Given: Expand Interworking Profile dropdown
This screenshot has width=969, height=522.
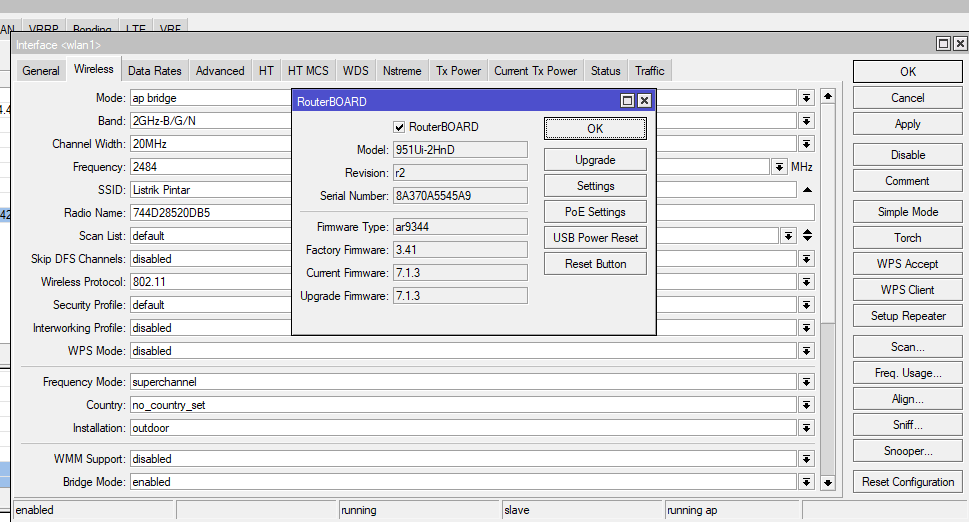Looking at the screenshot, I should [x=806, y=327].
